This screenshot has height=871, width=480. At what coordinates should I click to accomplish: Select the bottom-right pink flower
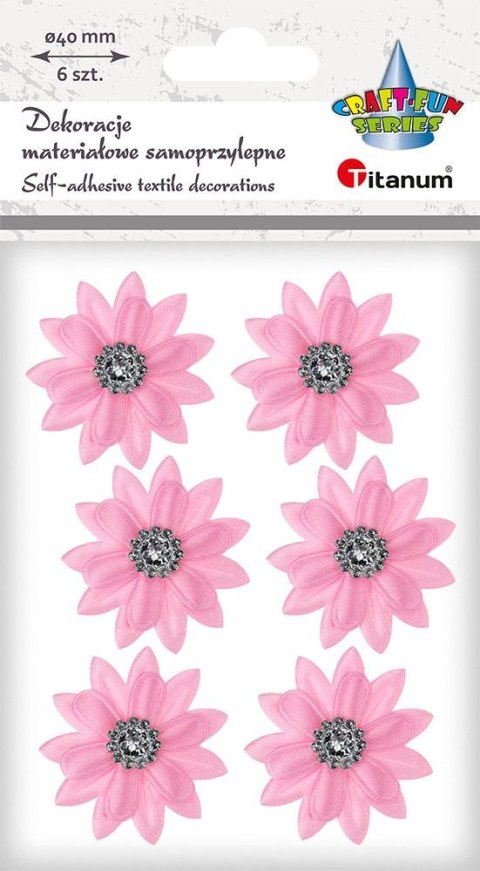pos(339,744)
